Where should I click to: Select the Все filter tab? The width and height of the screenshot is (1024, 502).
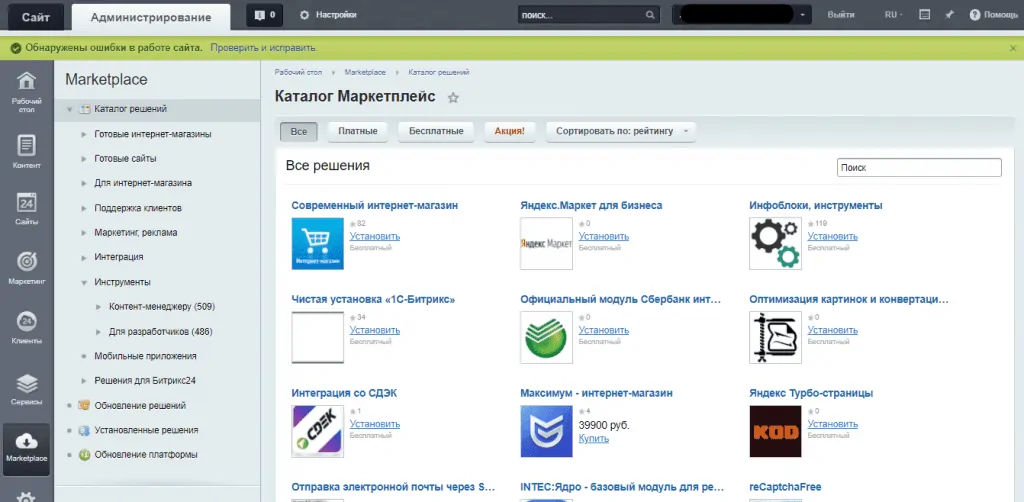coord(298,131)
